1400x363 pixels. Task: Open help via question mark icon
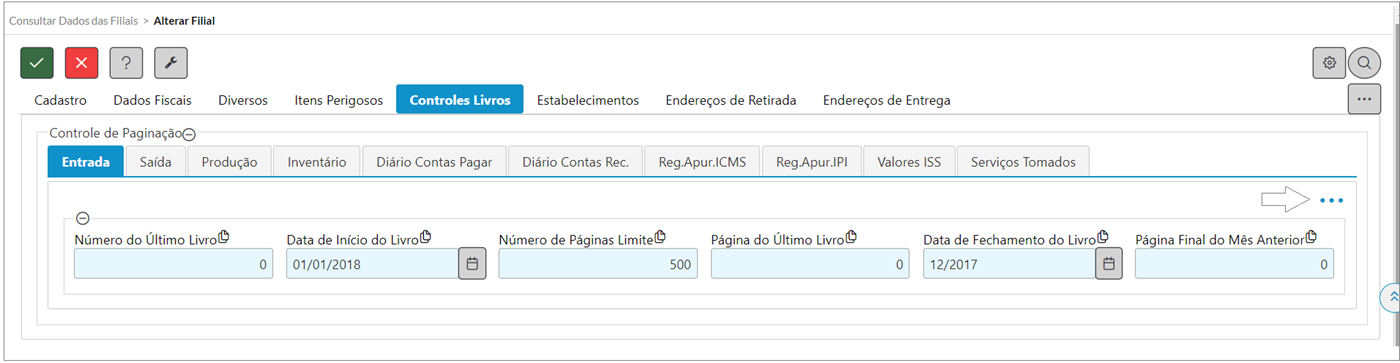click(126, 62)
